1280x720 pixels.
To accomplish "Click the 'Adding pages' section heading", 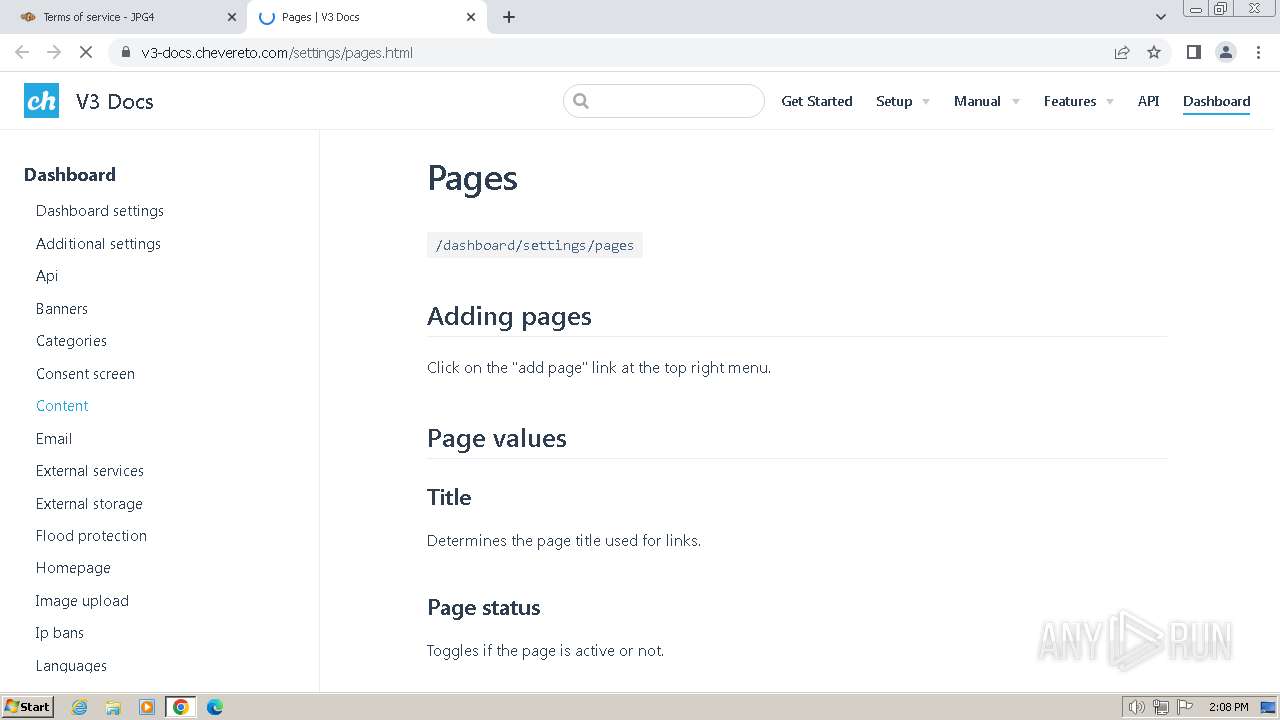I will [x=509, y=316].
